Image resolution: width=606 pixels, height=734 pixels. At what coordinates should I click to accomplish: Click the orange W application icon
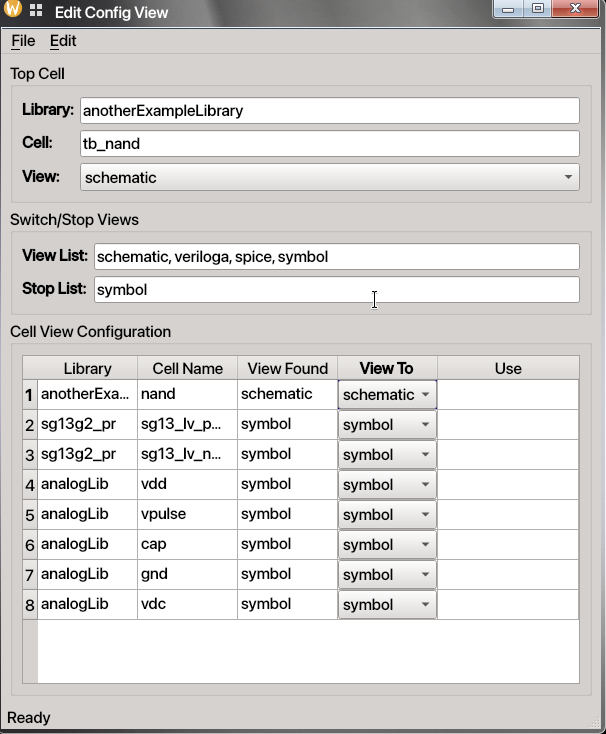point(13,11)
